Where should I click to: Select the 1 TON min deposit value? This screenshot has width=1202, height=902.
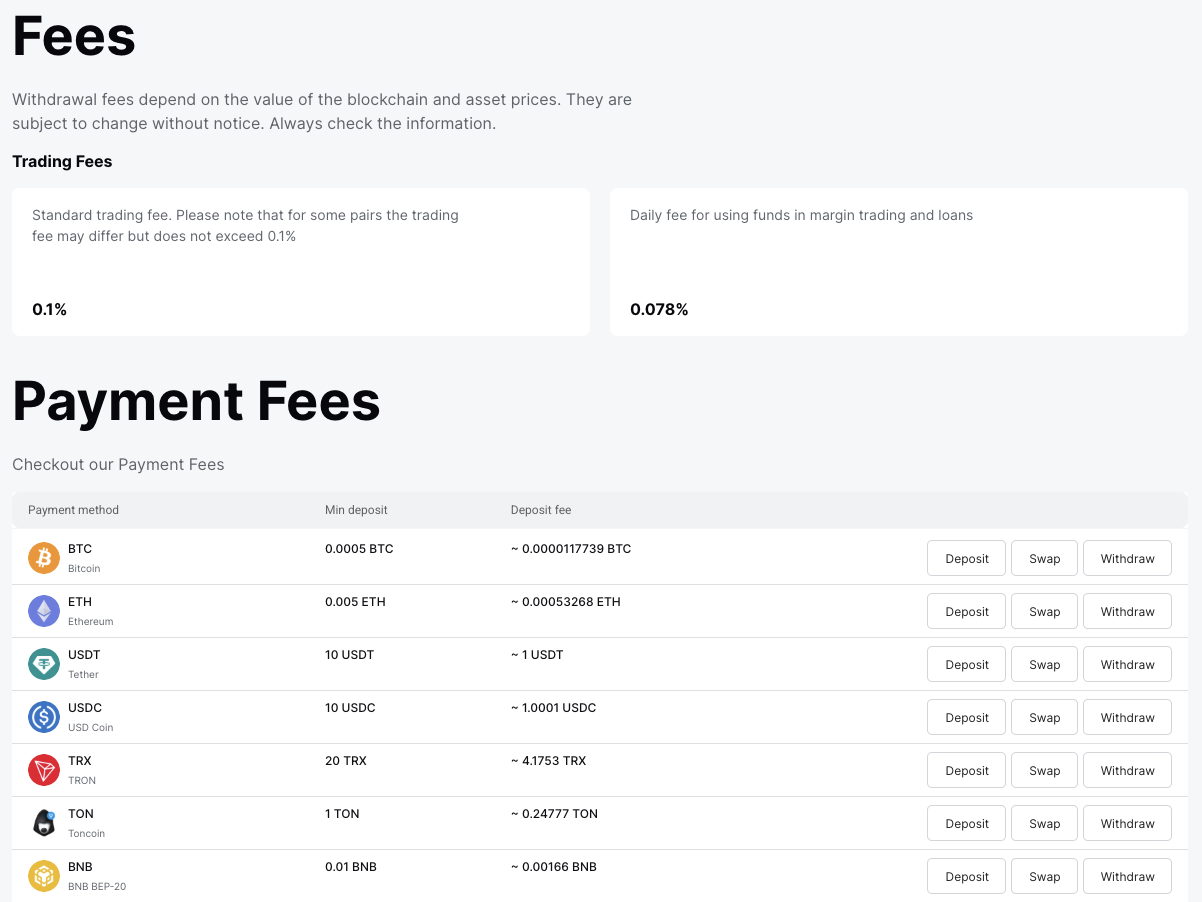(x=342, y=814)
